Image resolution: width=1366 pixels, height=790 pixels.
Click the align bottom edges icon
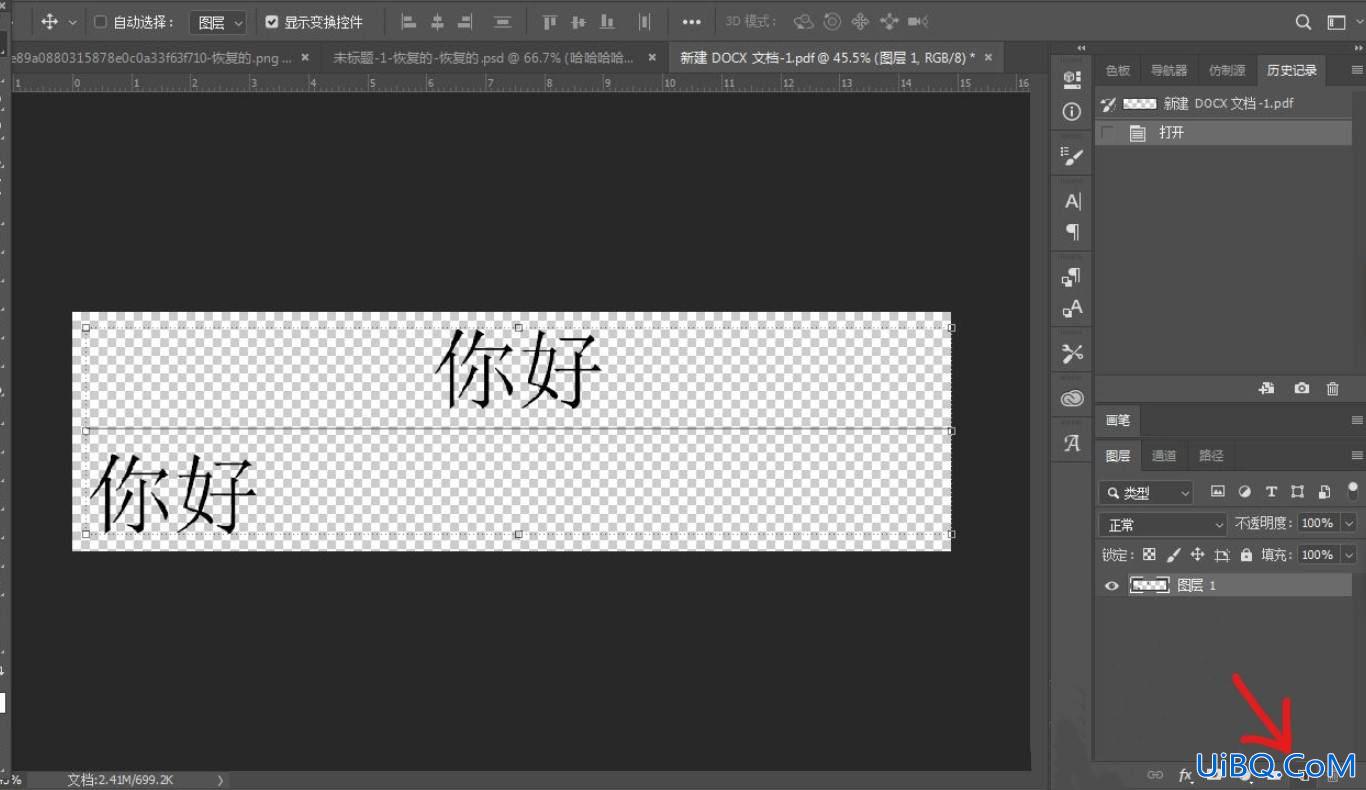(606, 21)
